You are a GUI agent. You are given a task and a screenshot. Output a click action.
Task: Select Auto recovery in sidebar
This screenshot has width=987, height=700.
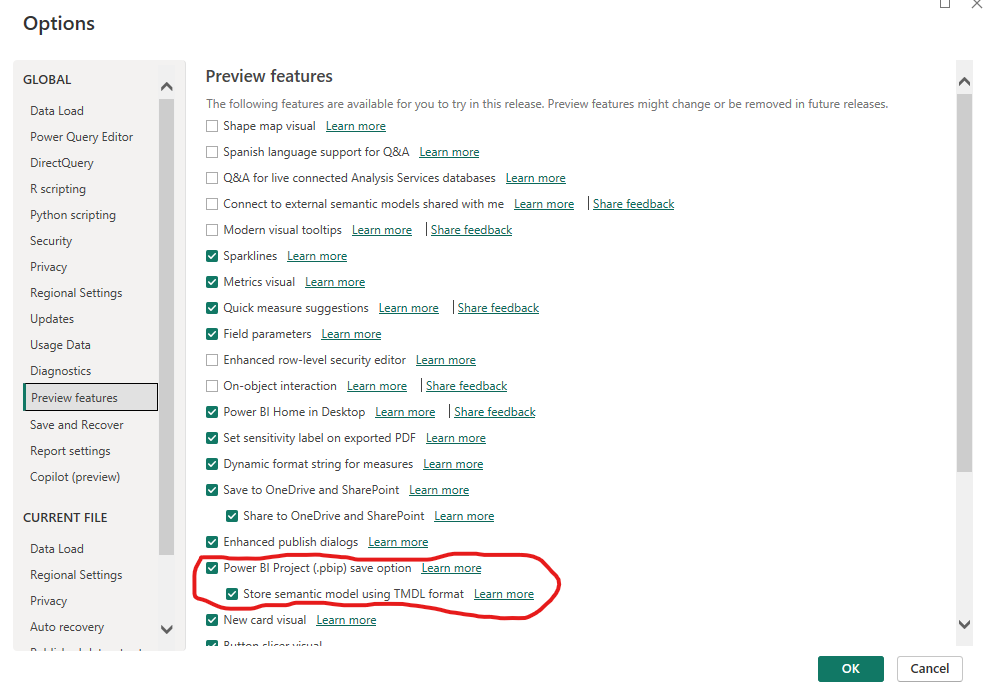pos(67,627)
